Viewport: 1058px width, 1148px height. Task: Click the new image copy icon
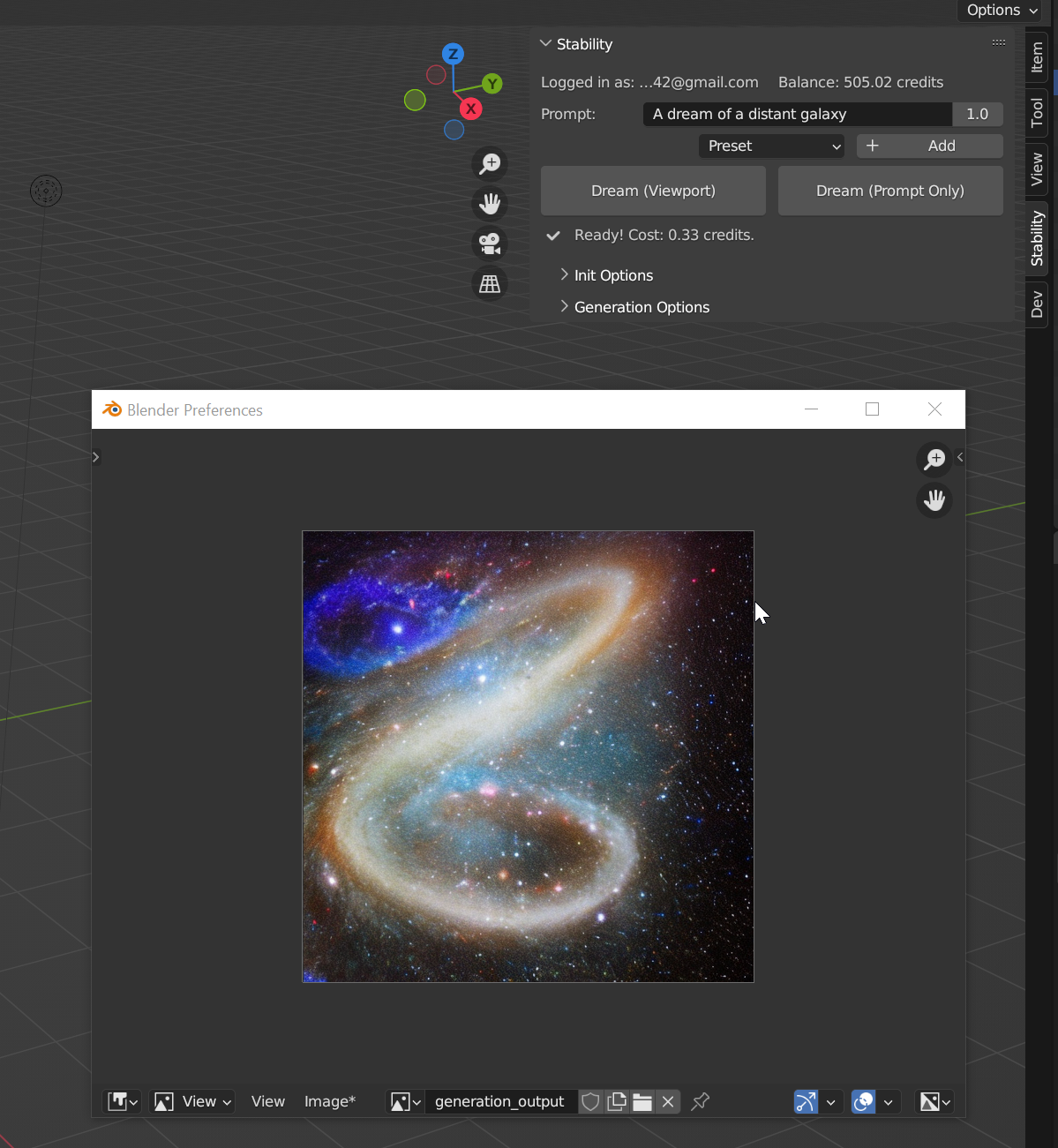pos(617,1101)
